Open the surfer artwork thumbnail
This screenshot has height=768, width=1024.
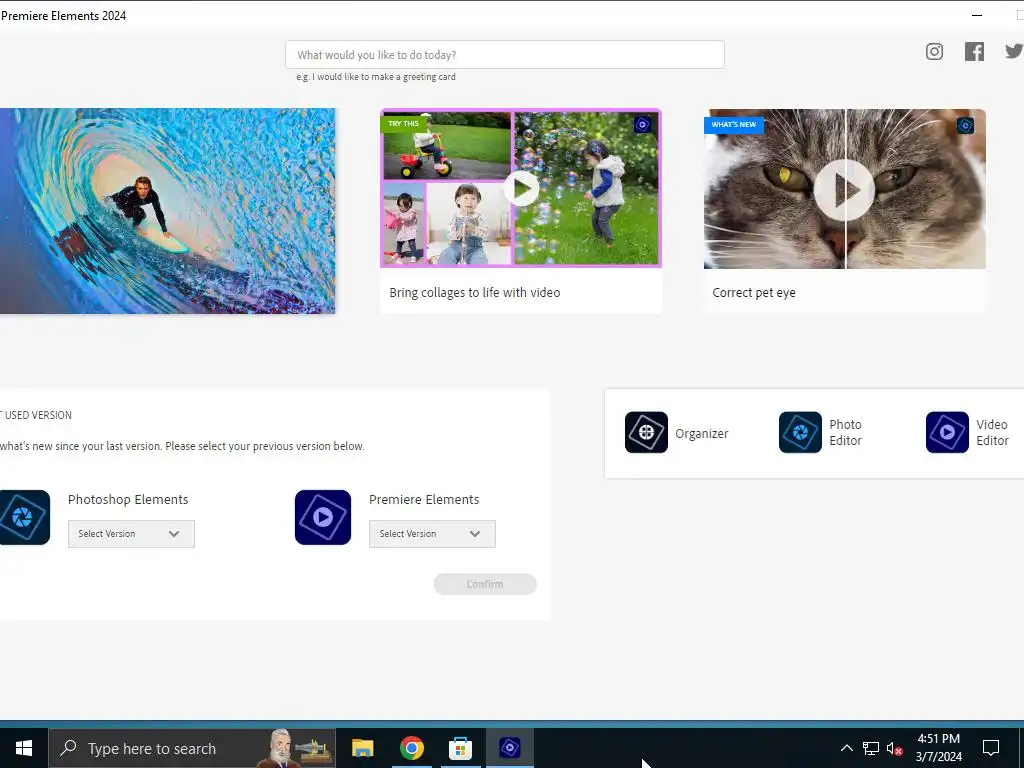(167, 211)
